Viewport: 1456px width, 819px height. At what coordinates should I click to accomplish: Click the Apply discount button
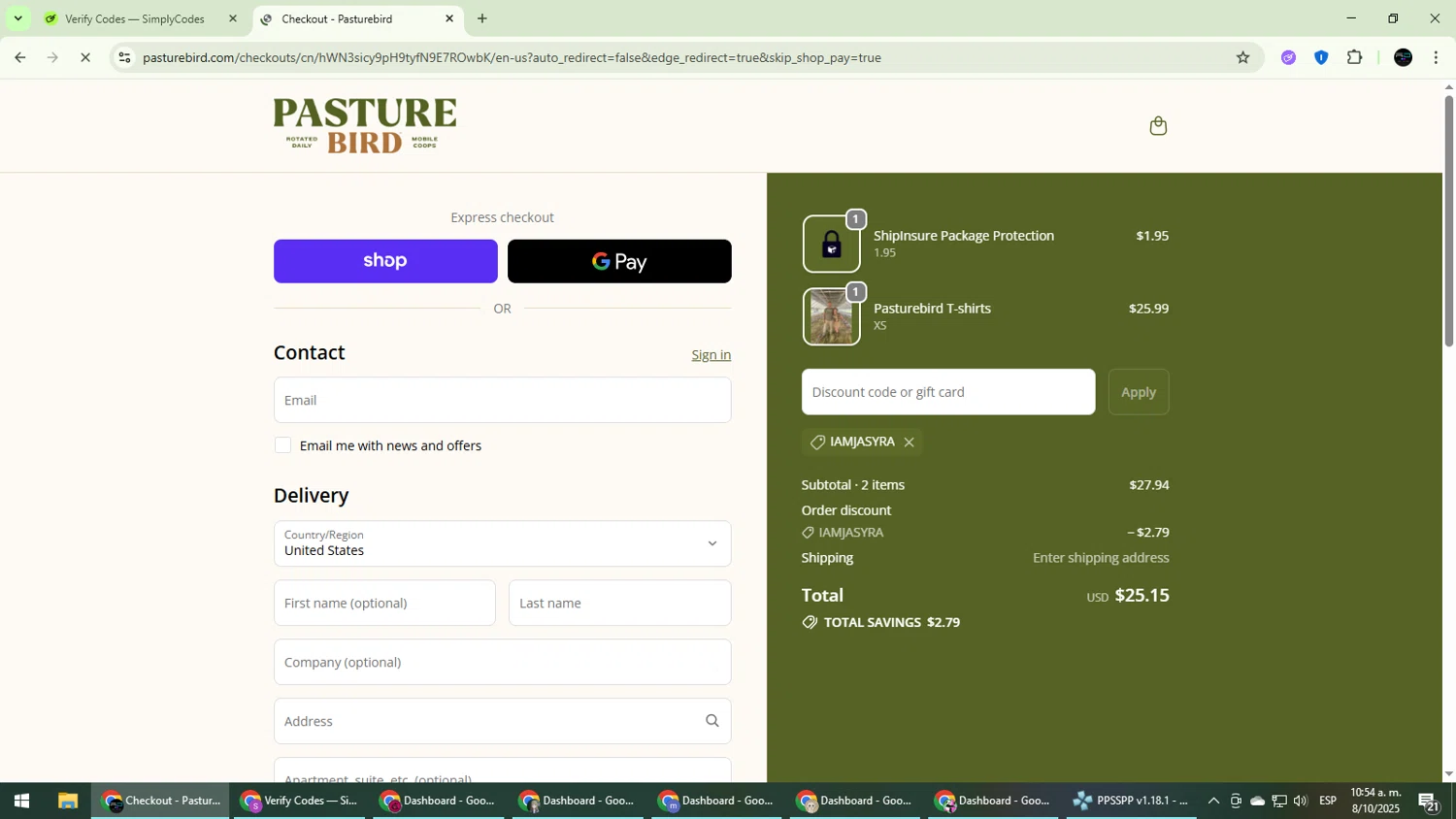coord(1139,392)
